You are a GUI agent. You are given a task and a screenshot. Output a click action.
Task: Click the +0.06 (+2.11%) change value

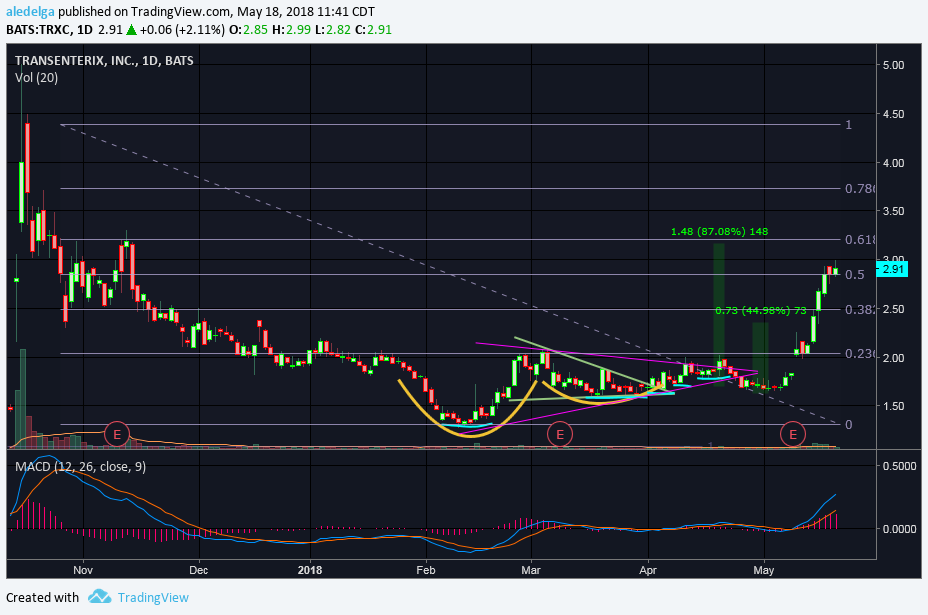click(182, 30)
